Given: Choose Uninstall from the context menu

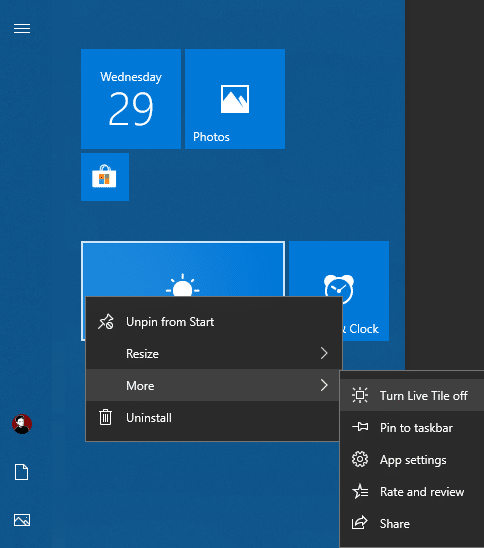Looking at the screenshot, I should pos(212,418).
